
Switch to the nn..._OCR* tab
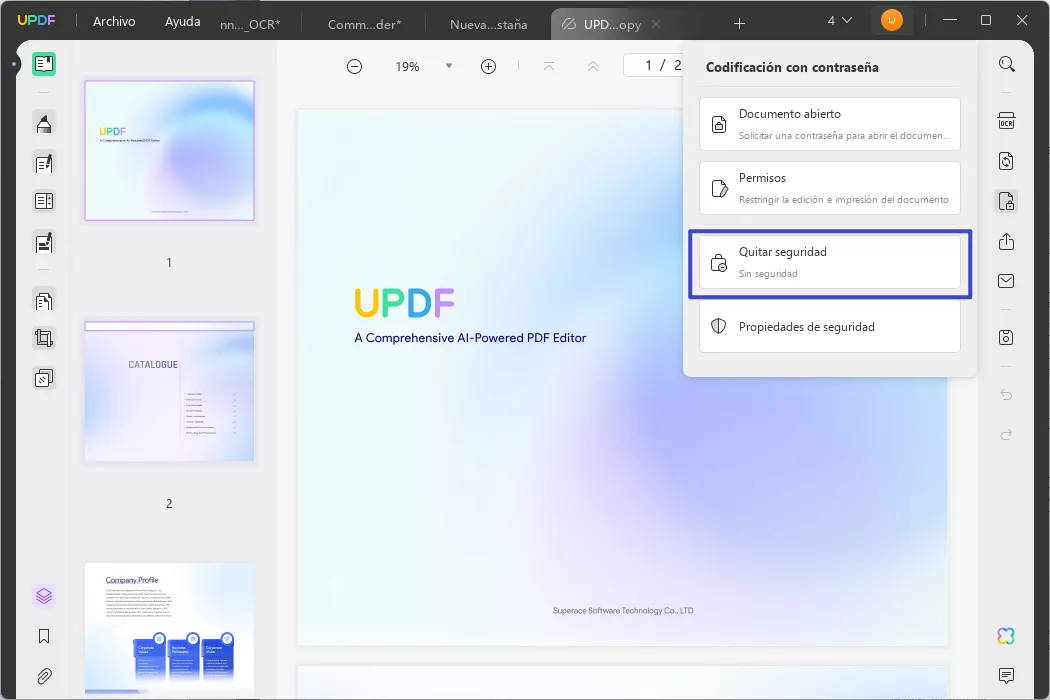click(x=250, y=25)
